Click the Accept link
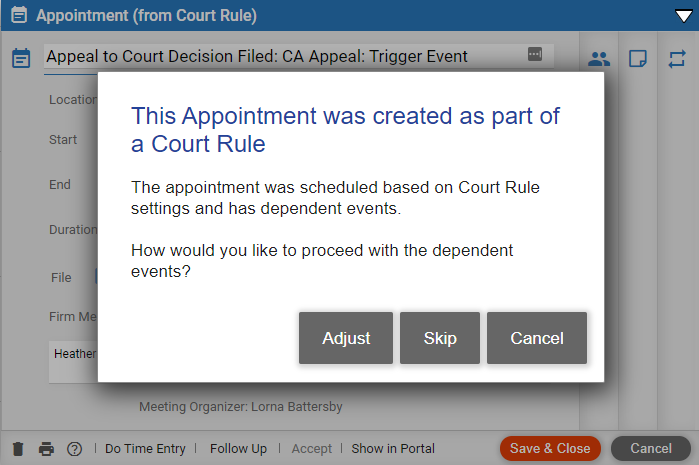 (x=312, y=449)
